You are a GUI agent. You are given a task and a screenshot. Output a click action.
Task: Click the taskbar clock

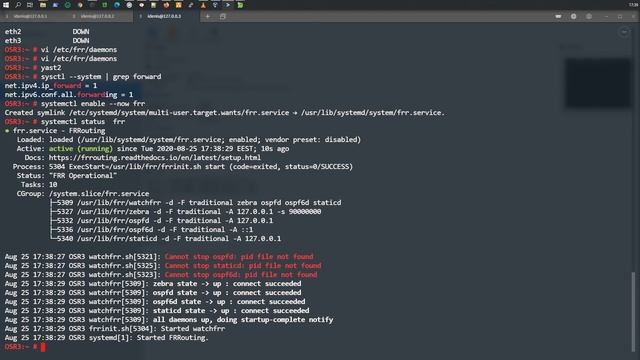pos(633,4)
